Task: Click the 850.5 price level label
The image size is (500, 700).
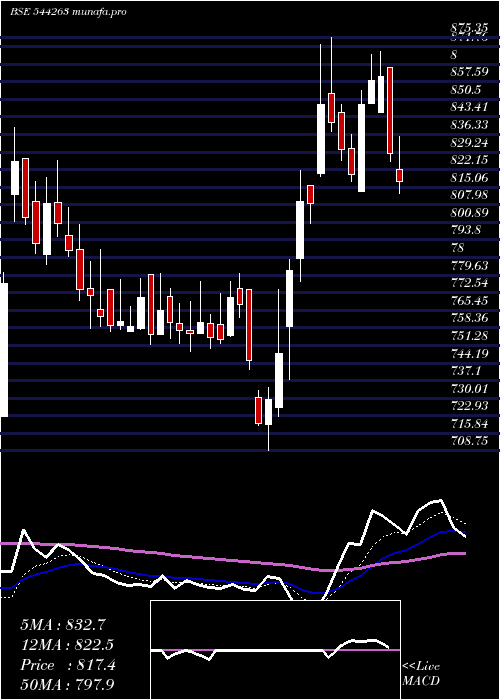Action: pyautogui.click(x=466, y=90)
